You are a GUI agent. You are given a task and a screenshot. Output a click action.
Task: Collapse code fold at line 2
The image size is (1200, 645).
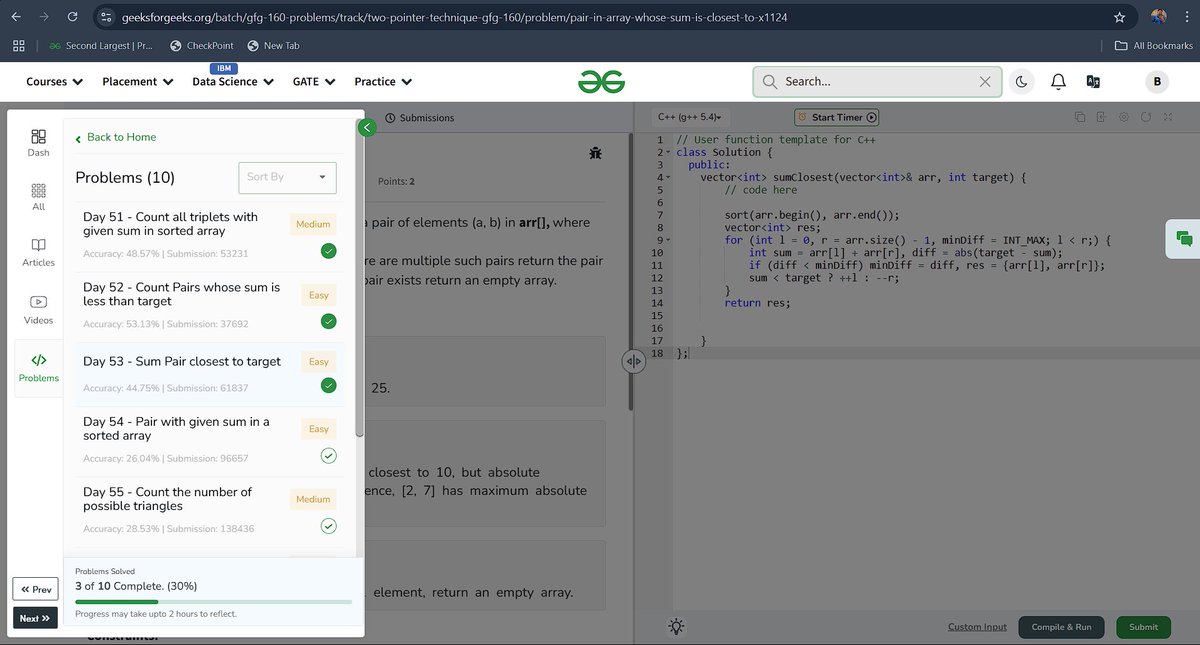[x=669, y=152]
